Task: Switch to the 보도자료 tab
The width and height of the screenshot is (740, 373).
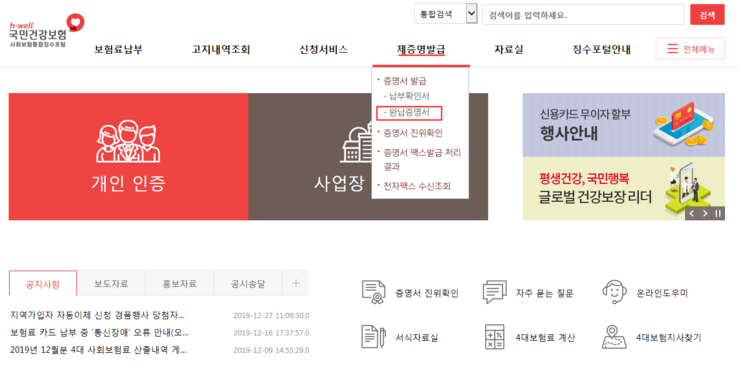Action: (111, 284)
